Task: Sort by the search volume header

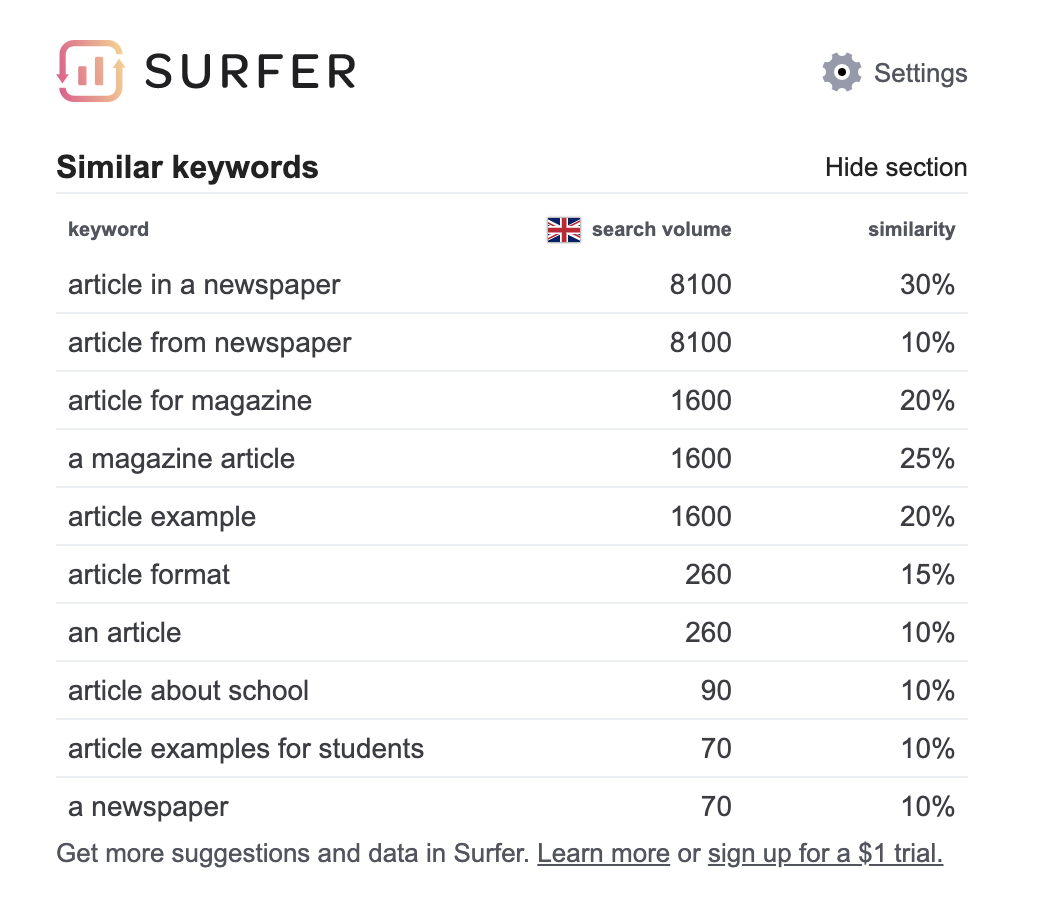Action: coord(661,229)
